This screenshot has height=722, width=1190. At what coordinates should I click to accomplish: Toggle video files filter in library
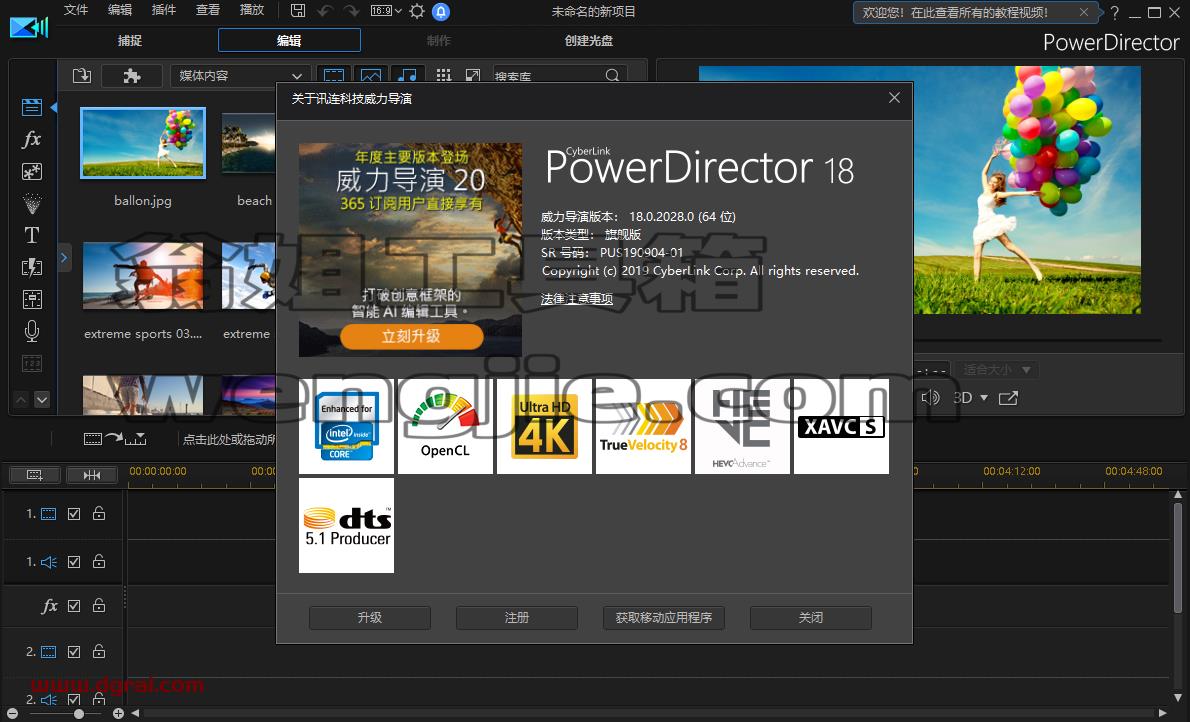tap(334, 75)
